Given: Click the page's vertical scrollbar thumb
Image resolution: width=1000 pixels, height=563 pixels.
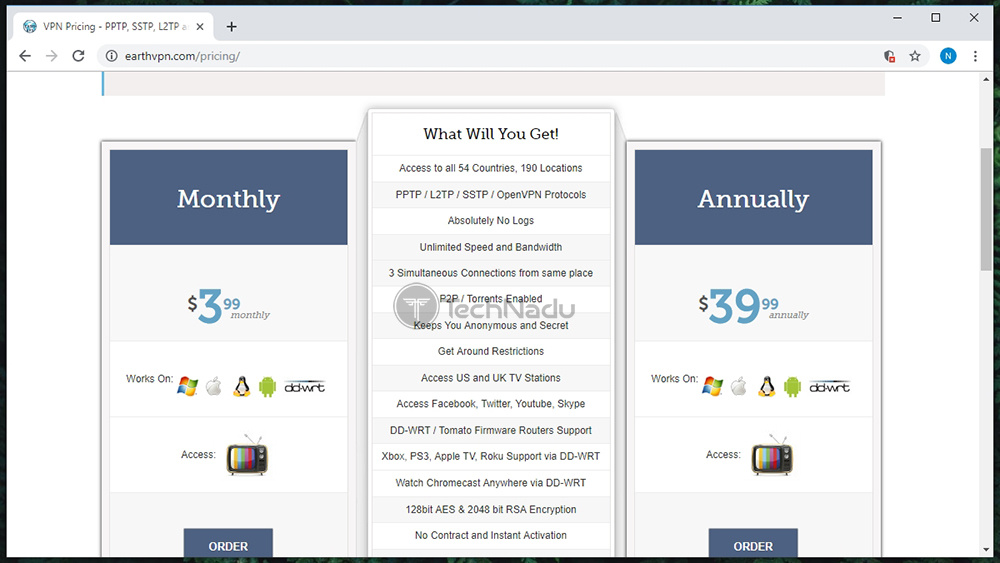Looking at the screenshot, I should (x=987, y=209).
